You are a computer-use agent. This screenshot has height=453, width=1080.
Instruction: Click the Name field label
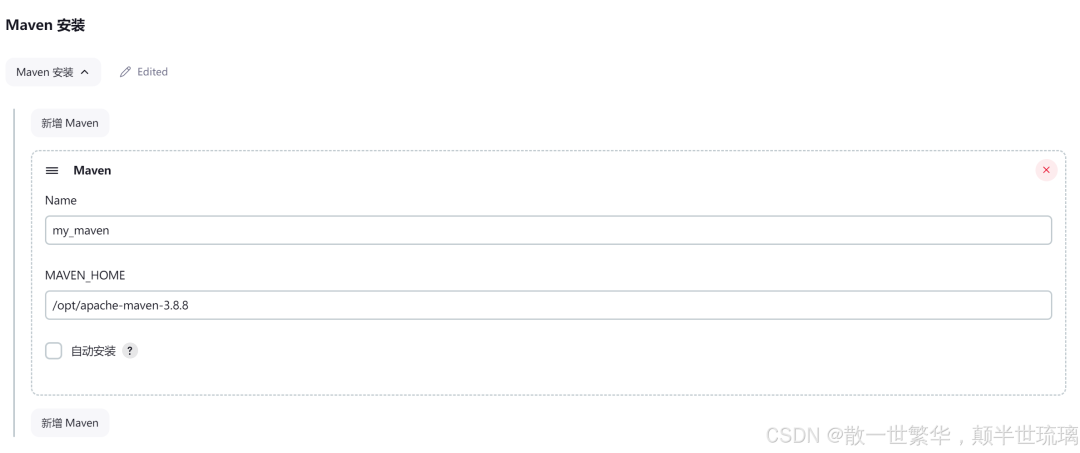(61, 200)
